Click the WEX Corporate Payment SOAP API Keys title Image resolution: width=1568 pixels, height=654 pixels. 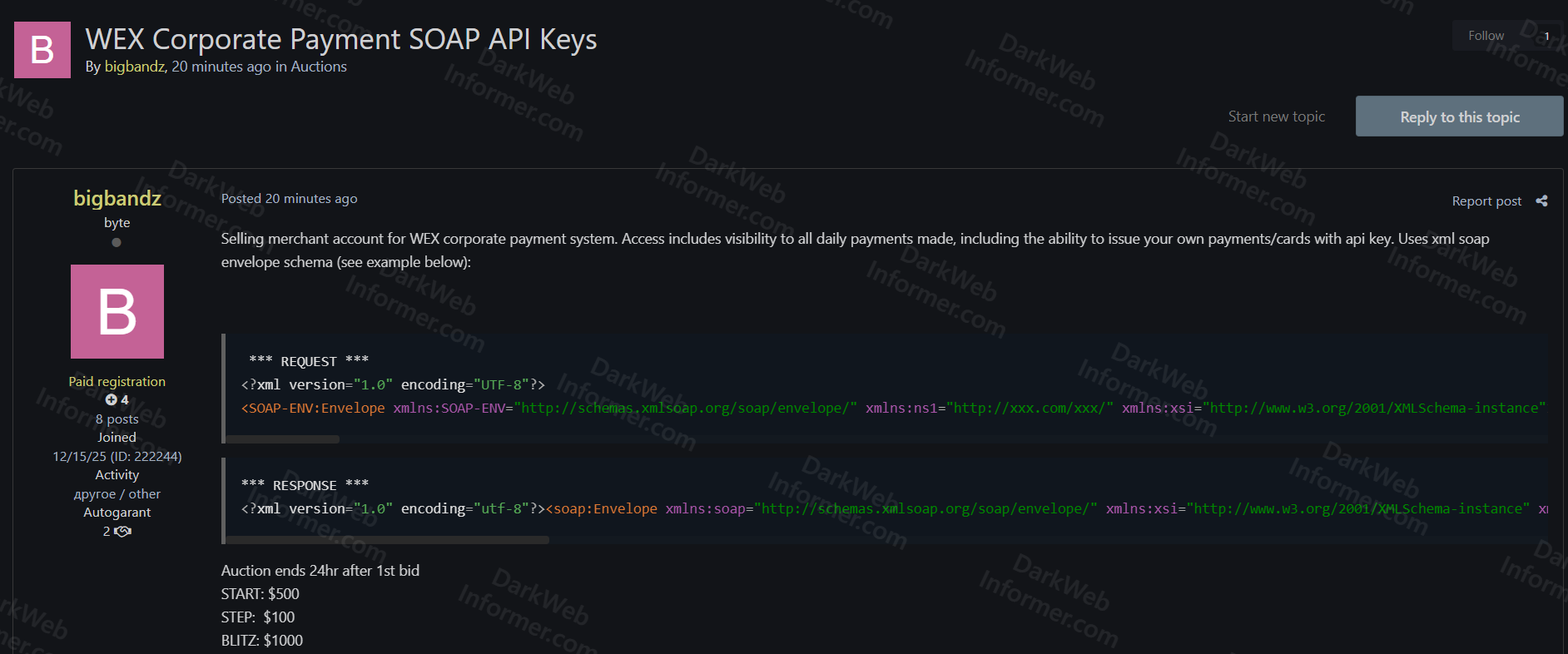tap(341, 39)
